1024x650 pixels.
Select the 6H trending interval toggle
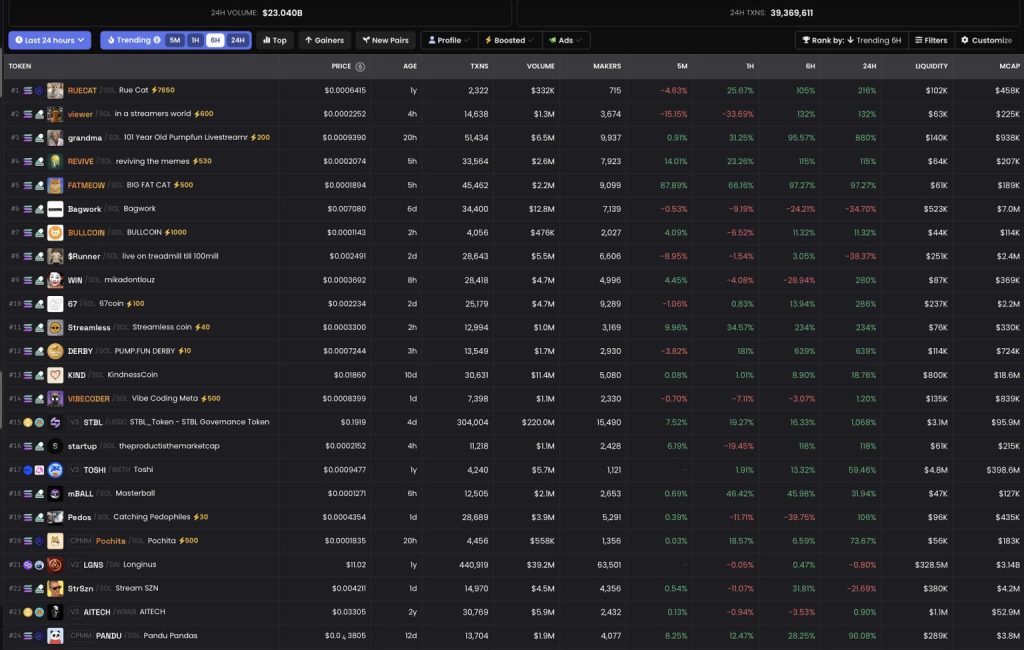215,41
